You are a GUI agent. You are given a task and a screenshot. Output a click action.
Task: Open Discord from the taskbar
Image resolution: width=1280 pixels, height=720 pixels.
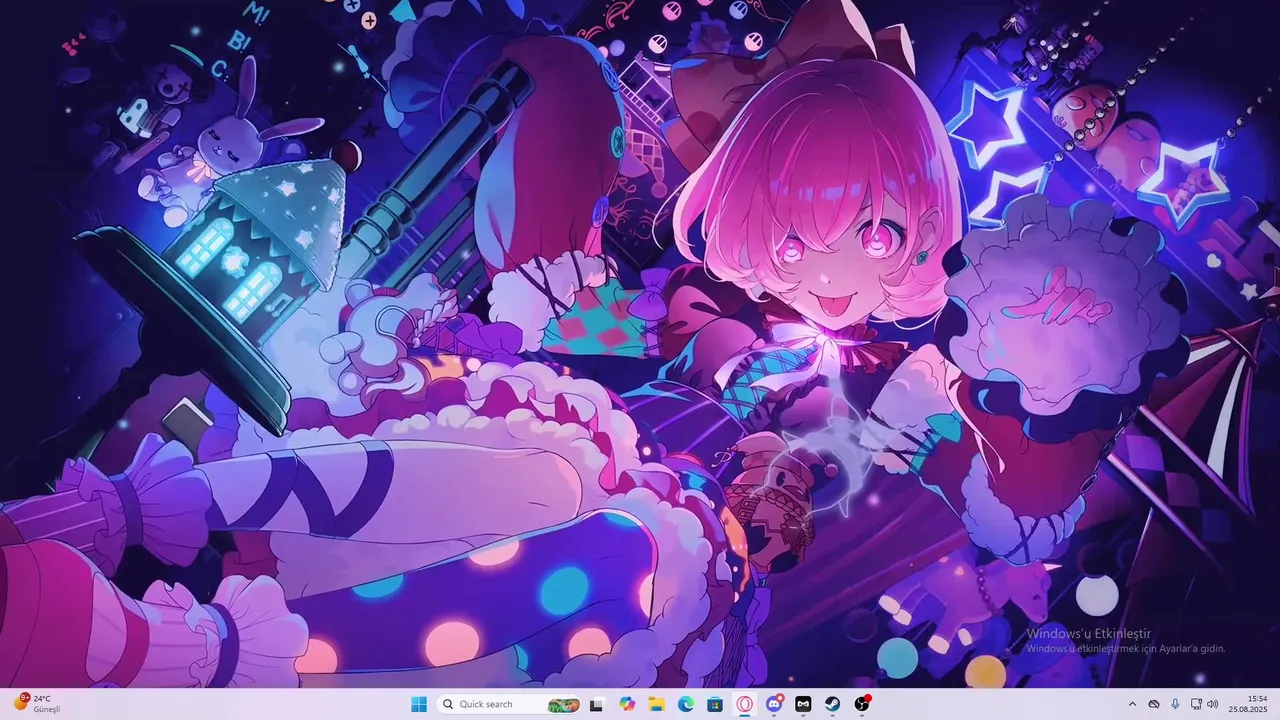coord(774,704)
